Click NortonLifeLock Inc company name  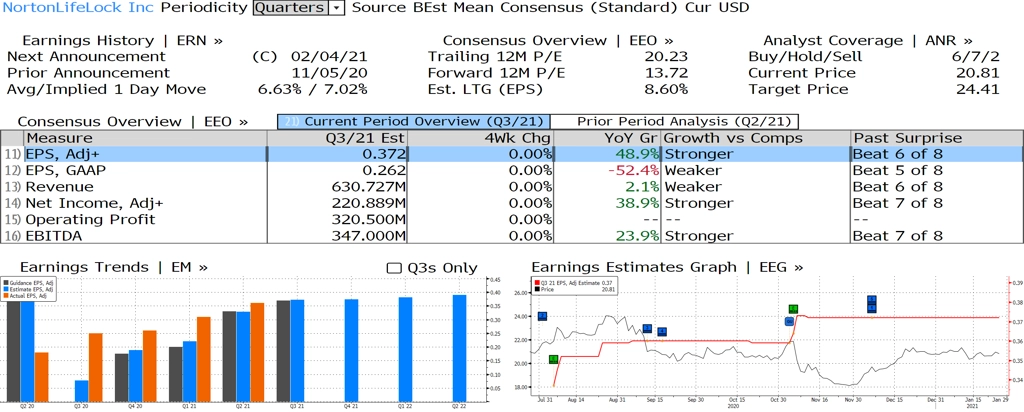[x=79, y=8]
